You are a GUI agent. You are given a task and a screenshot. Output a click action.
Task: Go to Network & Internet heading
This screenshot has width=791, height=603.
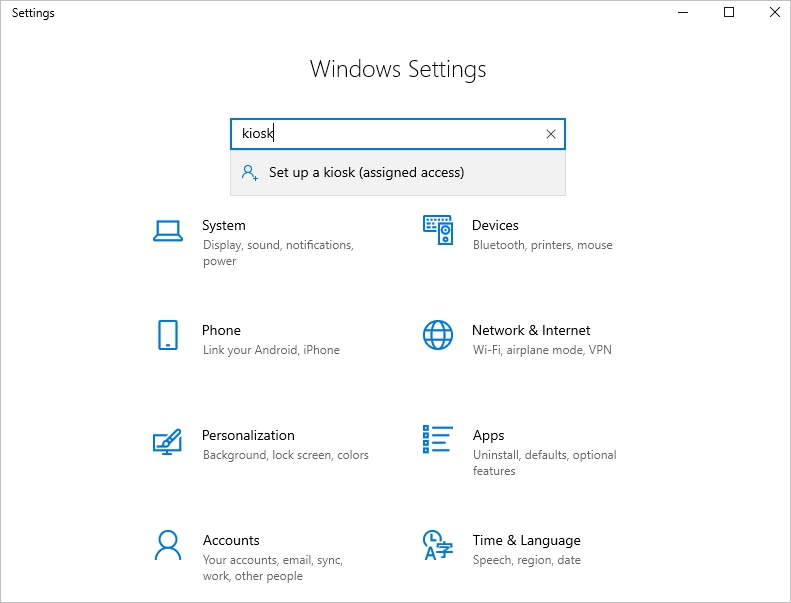[531, 331]
